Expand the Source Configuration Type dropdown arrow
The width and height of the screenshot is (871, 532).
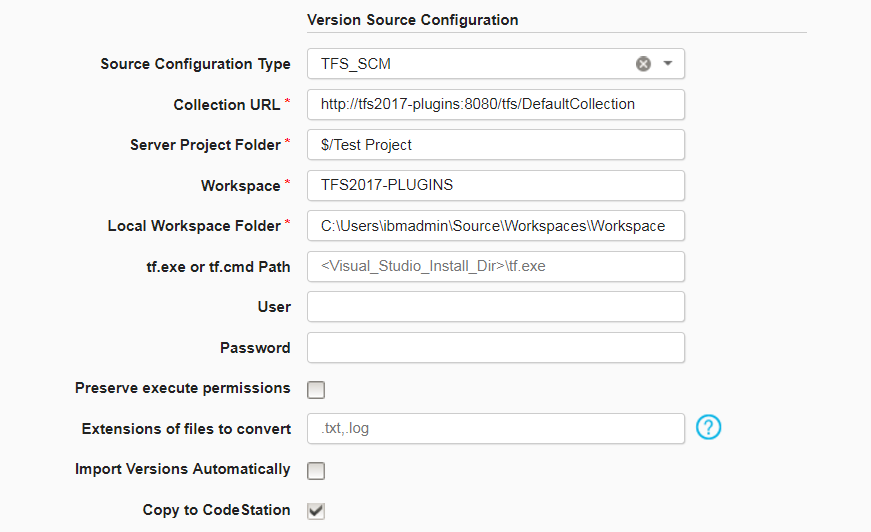pyautogui.click(x=668, y=64)
